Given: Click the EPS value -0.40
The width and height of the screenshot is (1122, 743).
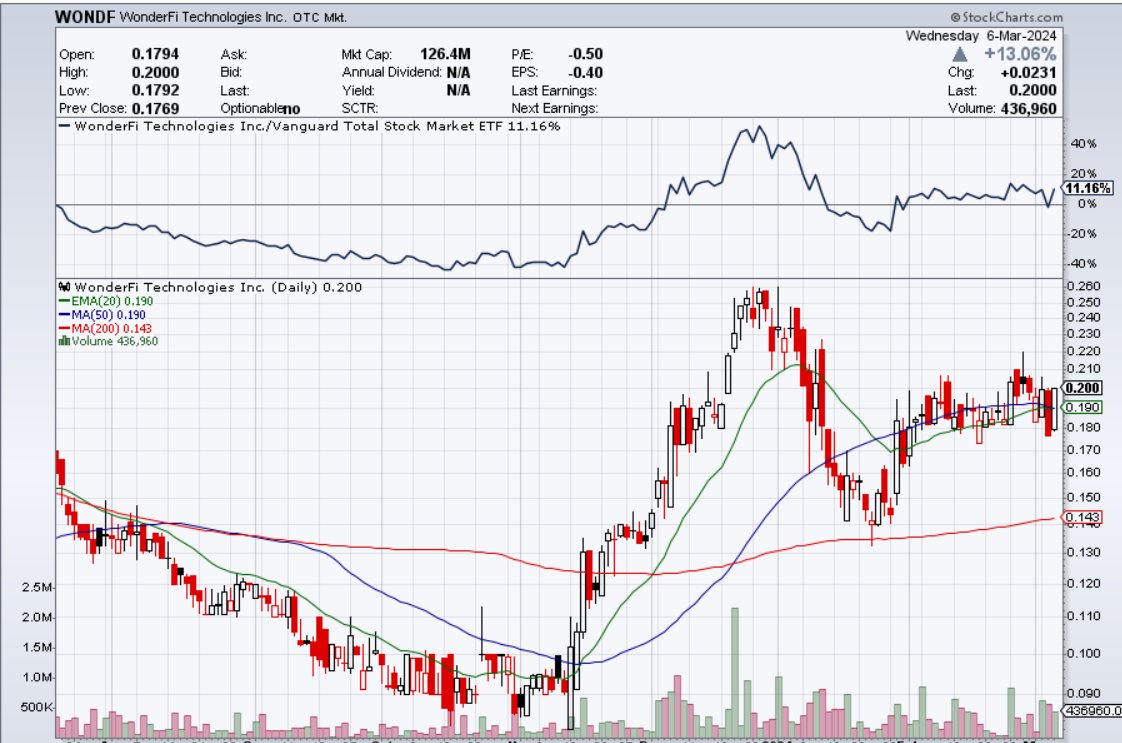Looking at the screenshot, I should tap(585, 73).
